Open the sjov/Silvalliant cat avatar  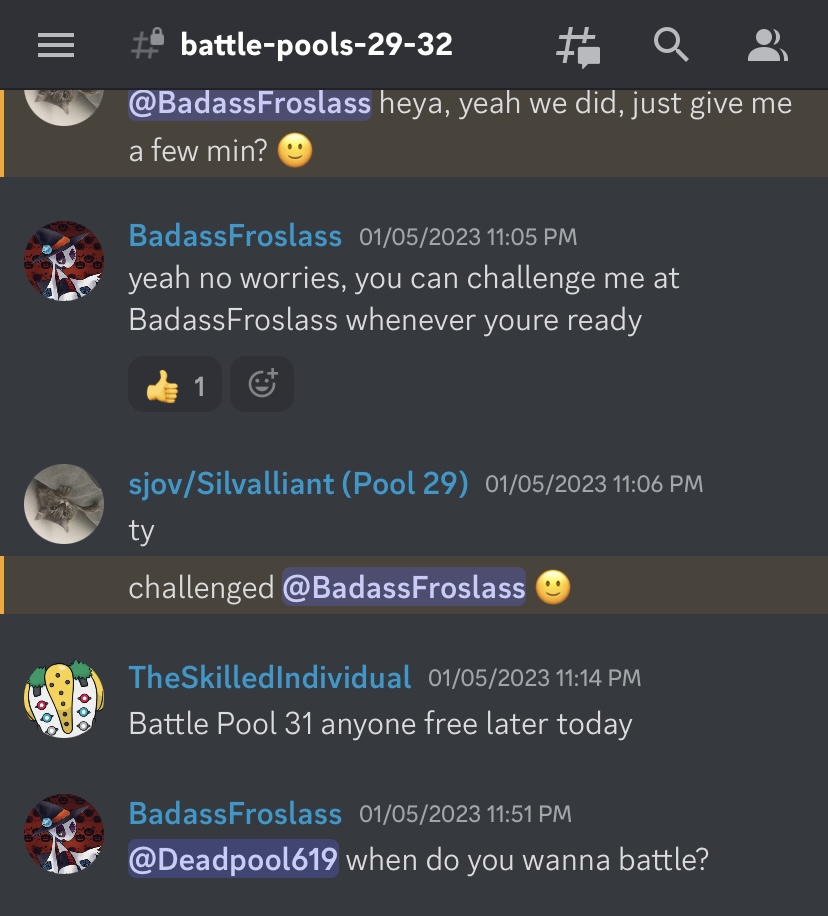pyautogui.click(x=64, y=504)
